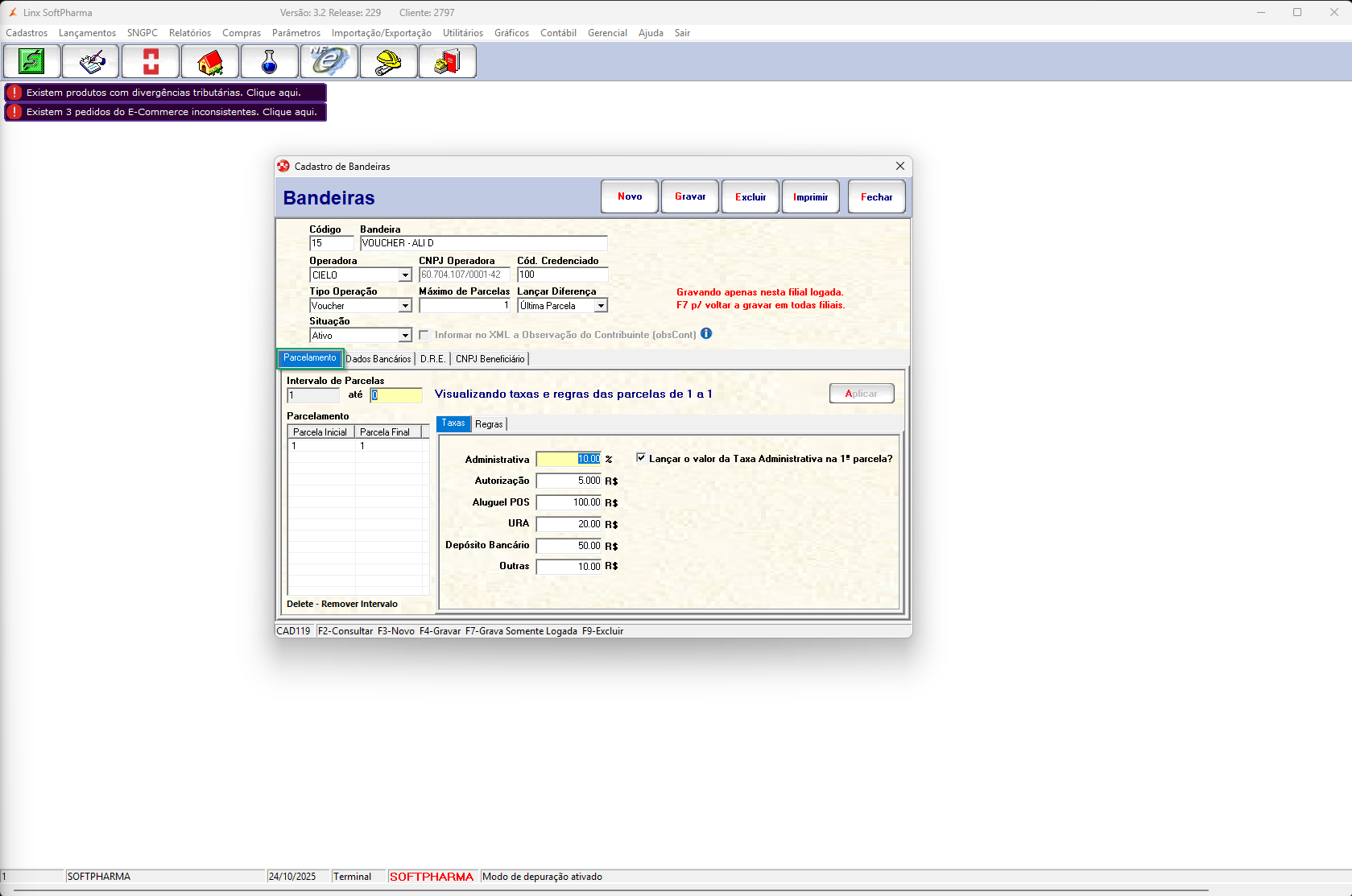Screen dimensions: 1352x896
Task: Click the red cross pharmacy toolbar icon
Action: [151, 61]
